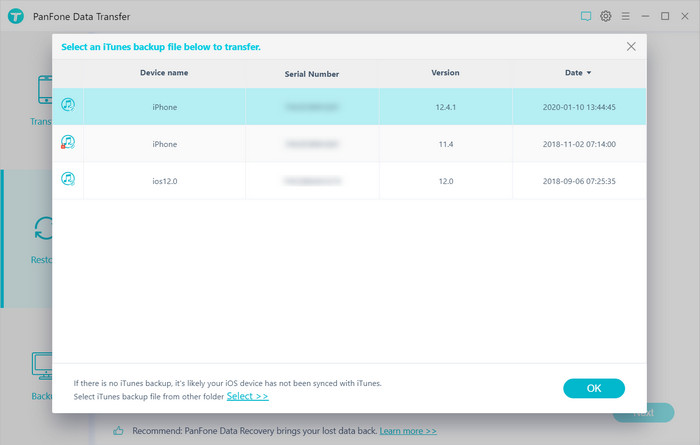Click date 2018-11-02 07:14:00
The image size is (700, 445).
click(579, 144)
